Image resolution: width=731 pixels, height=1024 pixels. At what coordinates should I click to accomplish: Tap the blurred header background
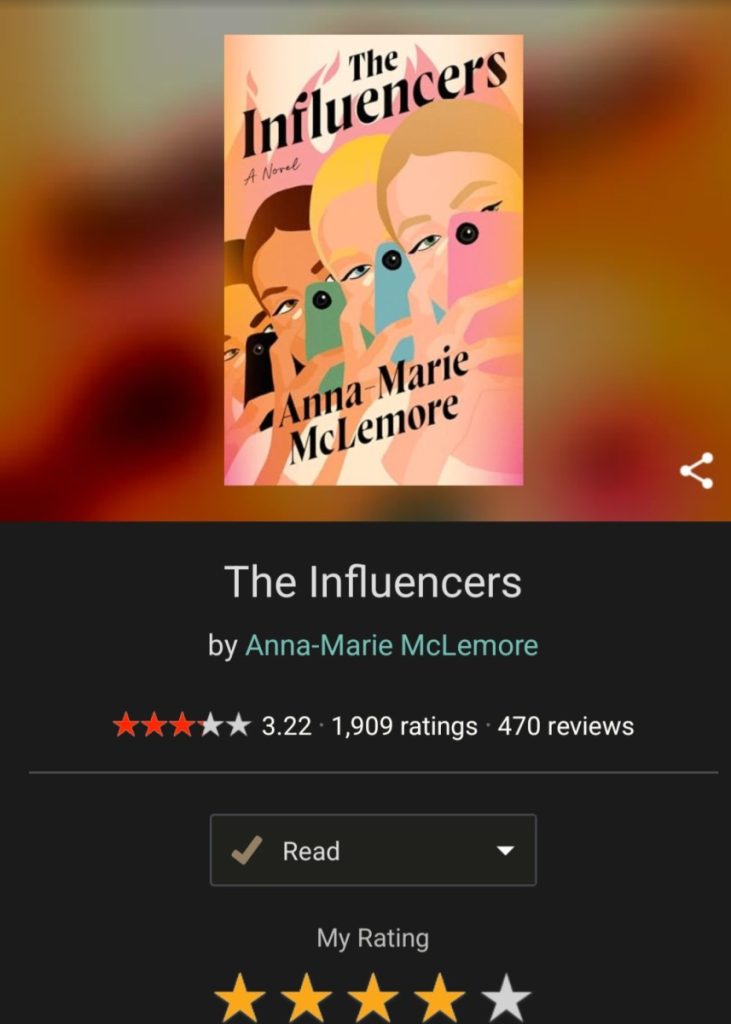[x=111, y=261]
